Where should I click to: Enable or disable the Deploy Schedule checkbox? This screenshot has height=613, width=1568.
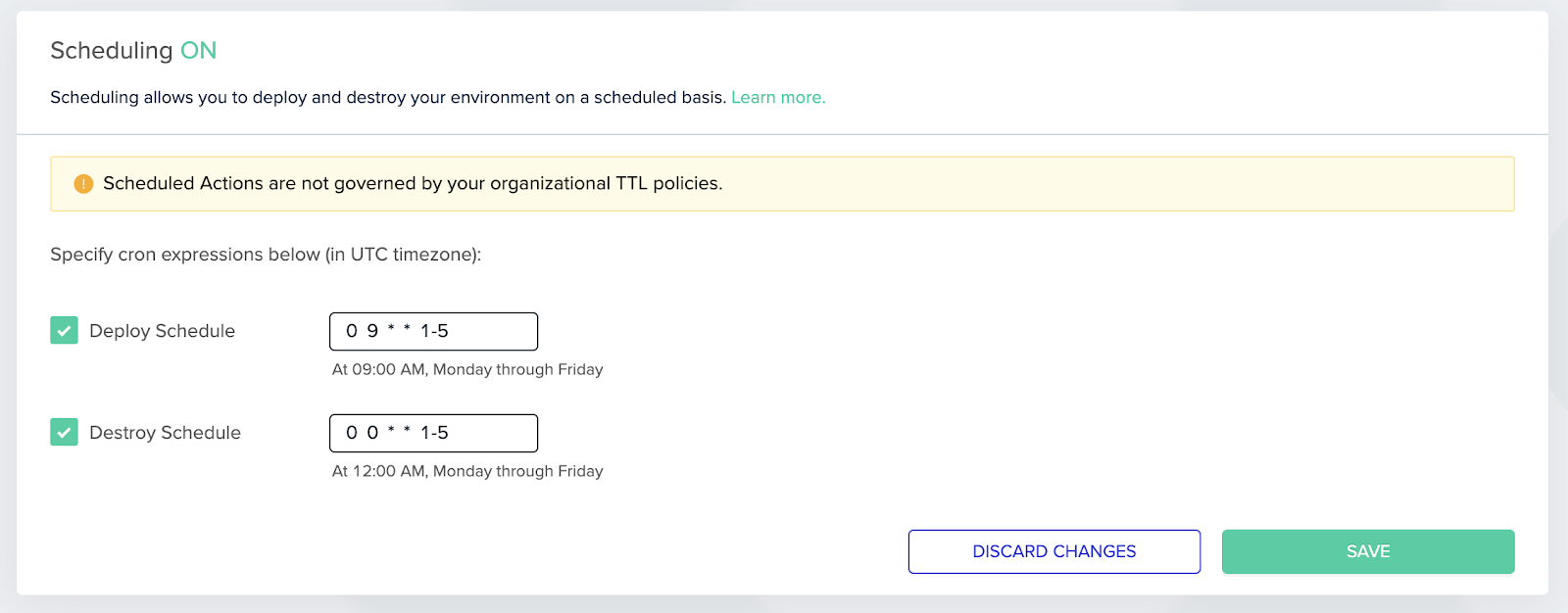click(x=64, y=331)
